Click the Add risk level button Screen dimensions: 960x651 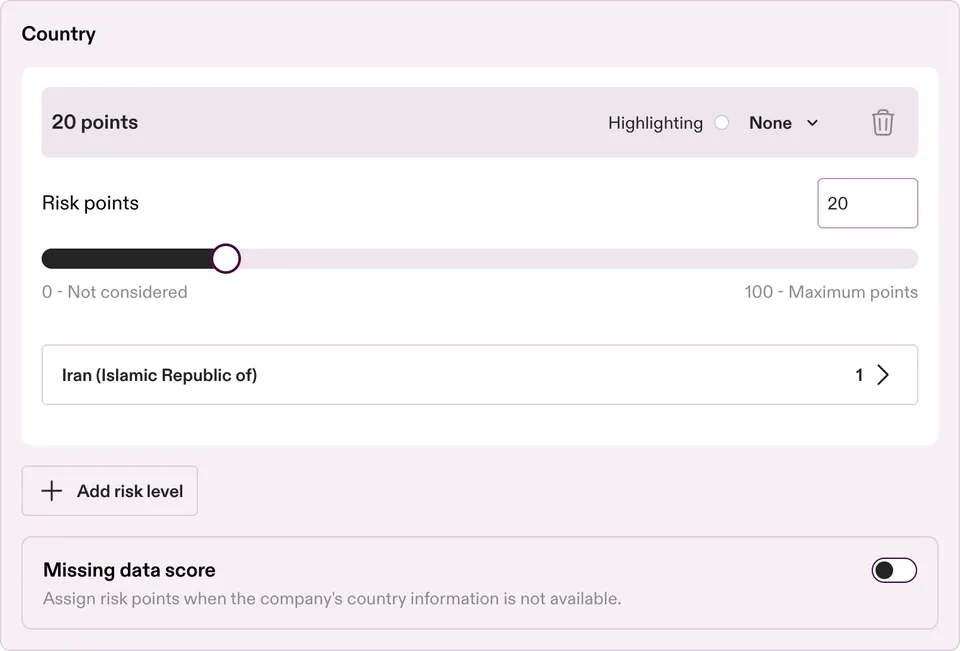110,491
